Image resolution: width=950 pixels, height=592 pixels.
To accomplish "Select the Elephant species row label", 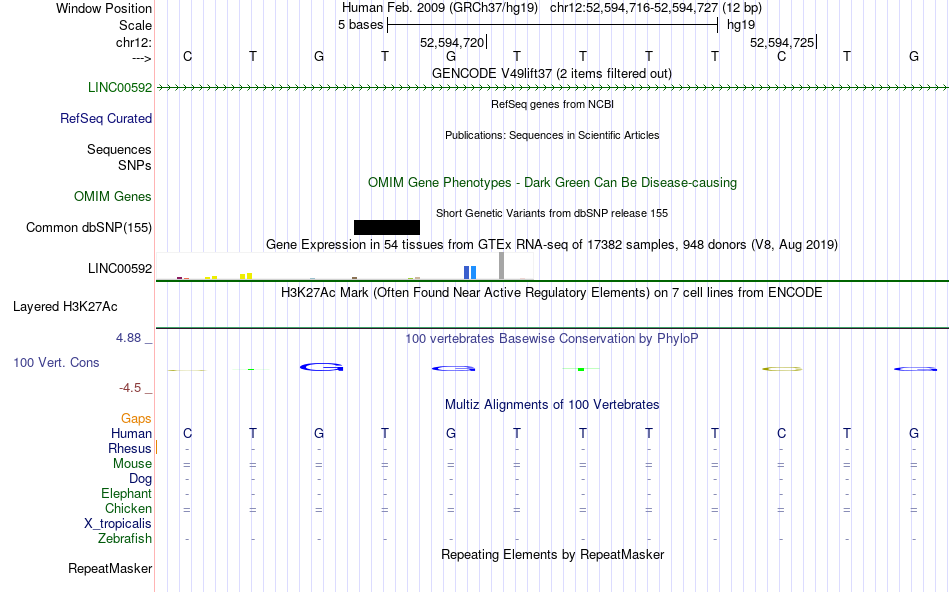I will [x=126, y=493].
